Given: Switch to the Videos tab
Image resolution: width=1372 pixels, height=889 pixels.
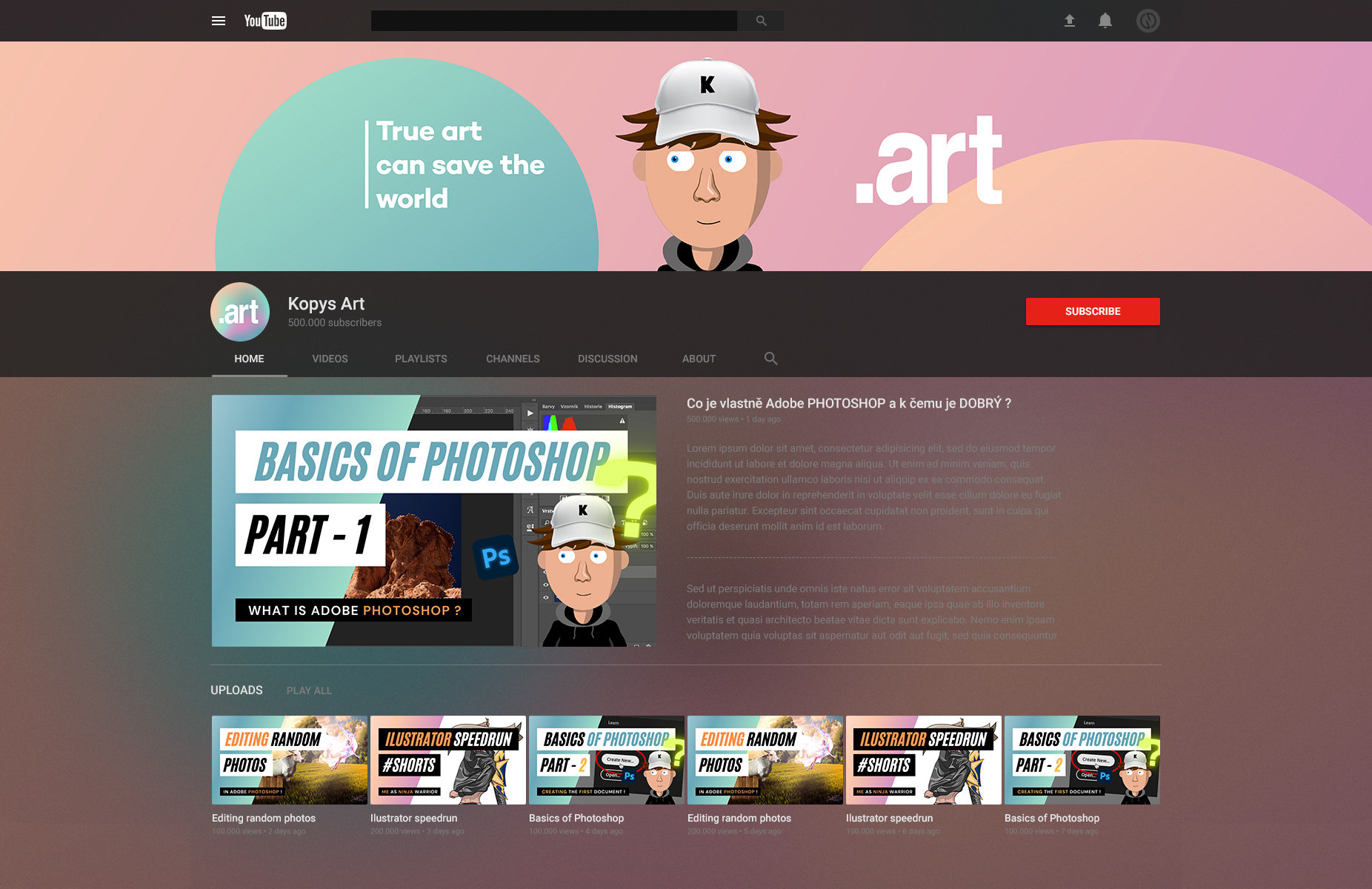Looking at the screenshot, I should [330, 359].
